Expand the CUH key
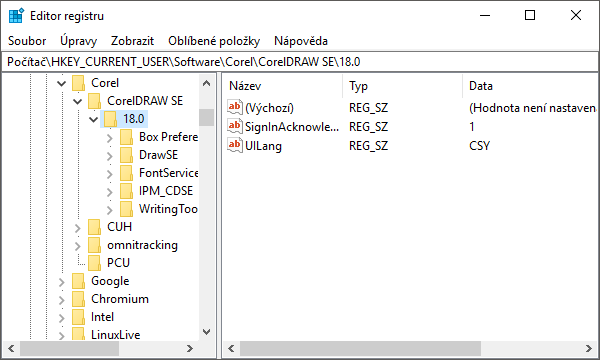Viewport: 600px width, 360px height. tap(78, 228)
